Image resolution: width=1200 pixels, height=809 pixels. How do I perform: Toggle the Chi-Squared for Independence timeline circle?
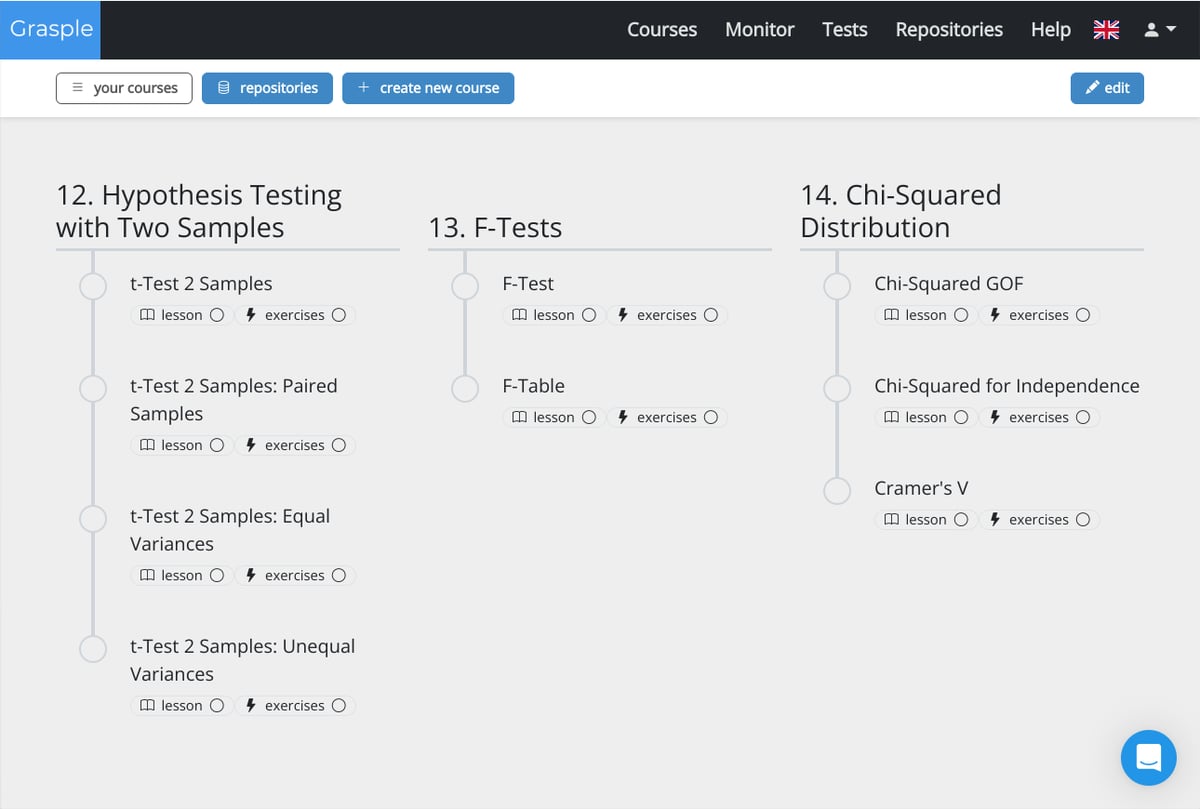(837, 388)
